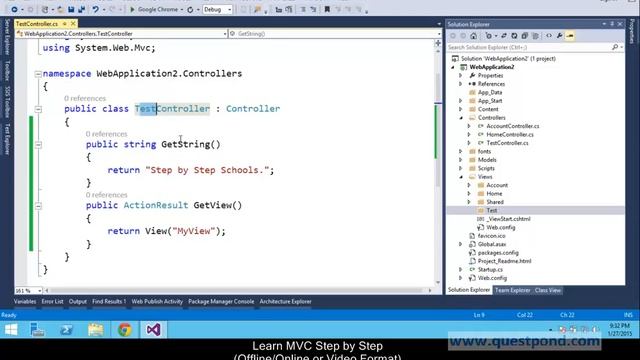Toggle a bookmark with the bookmark icon
Viewport: 640px width, 360px height.
tap(327, 9)
